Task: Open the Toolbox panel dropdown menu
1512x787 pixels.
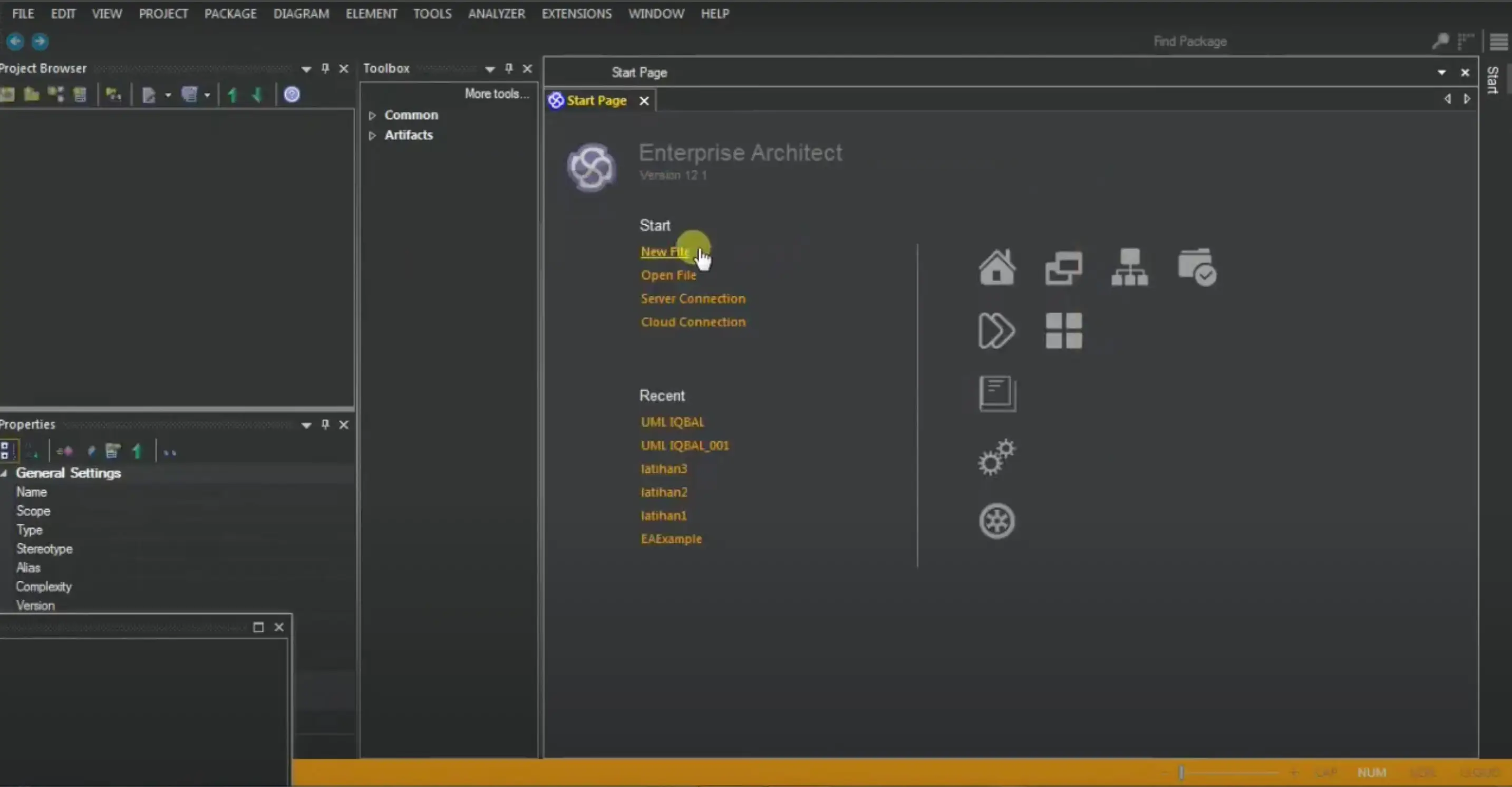Action: (490, 69)
